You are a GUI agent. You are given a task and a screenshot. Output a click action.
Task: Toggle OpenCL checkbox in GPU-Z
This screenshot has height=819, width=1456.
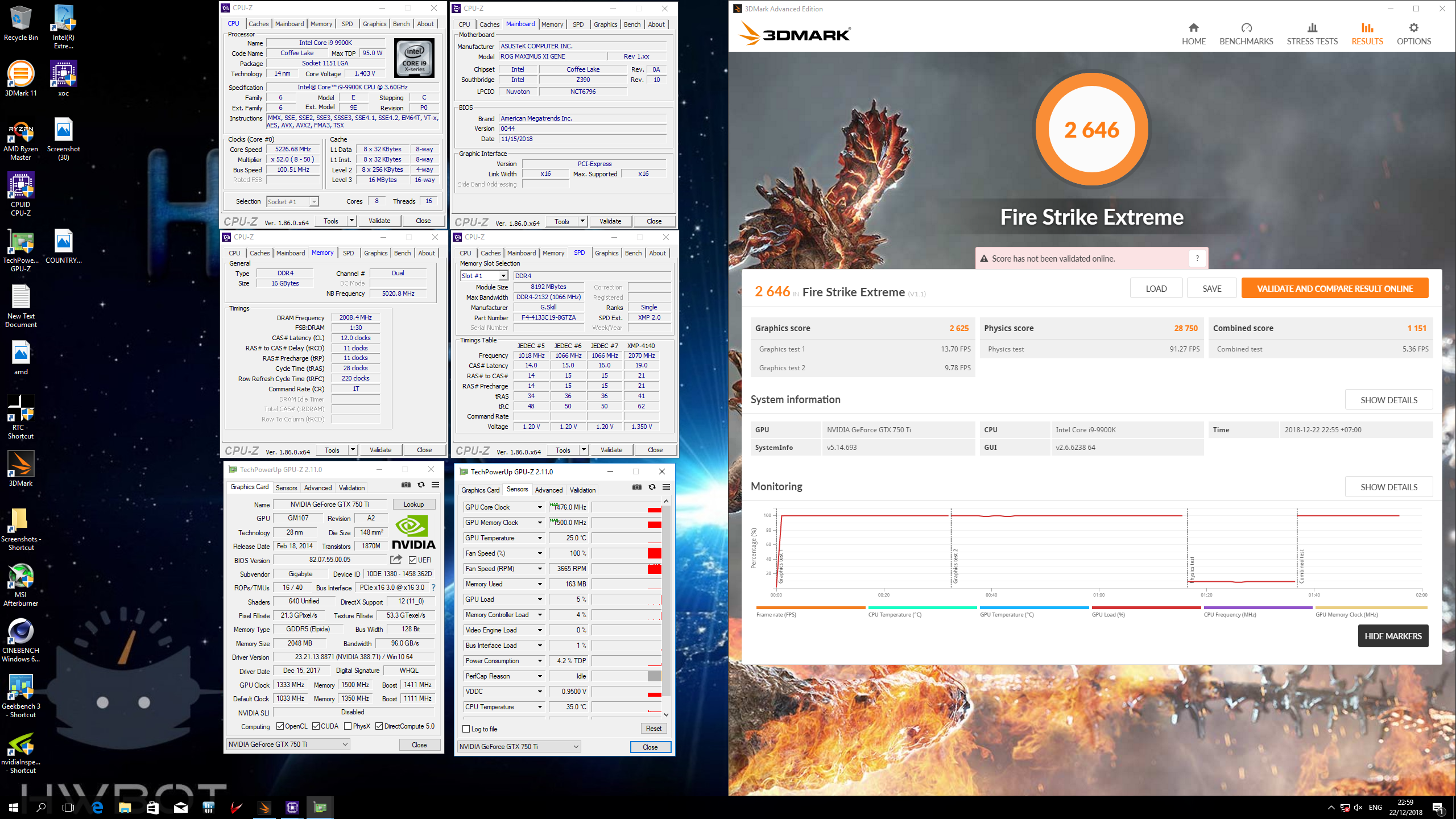pyautogui.click(x=280, y=726)
